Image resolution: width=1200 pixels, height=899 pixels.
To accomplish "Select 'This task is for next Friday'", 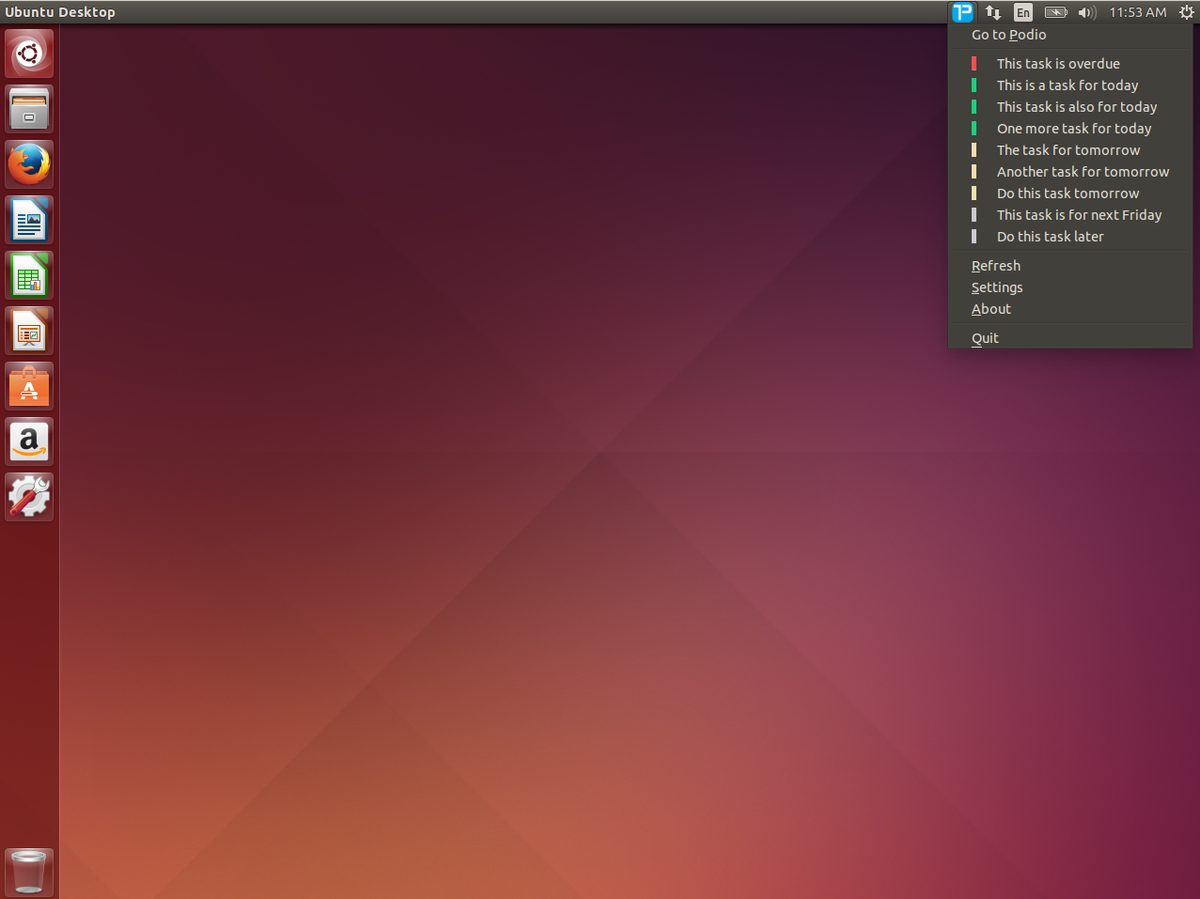I will (1079, 214).
